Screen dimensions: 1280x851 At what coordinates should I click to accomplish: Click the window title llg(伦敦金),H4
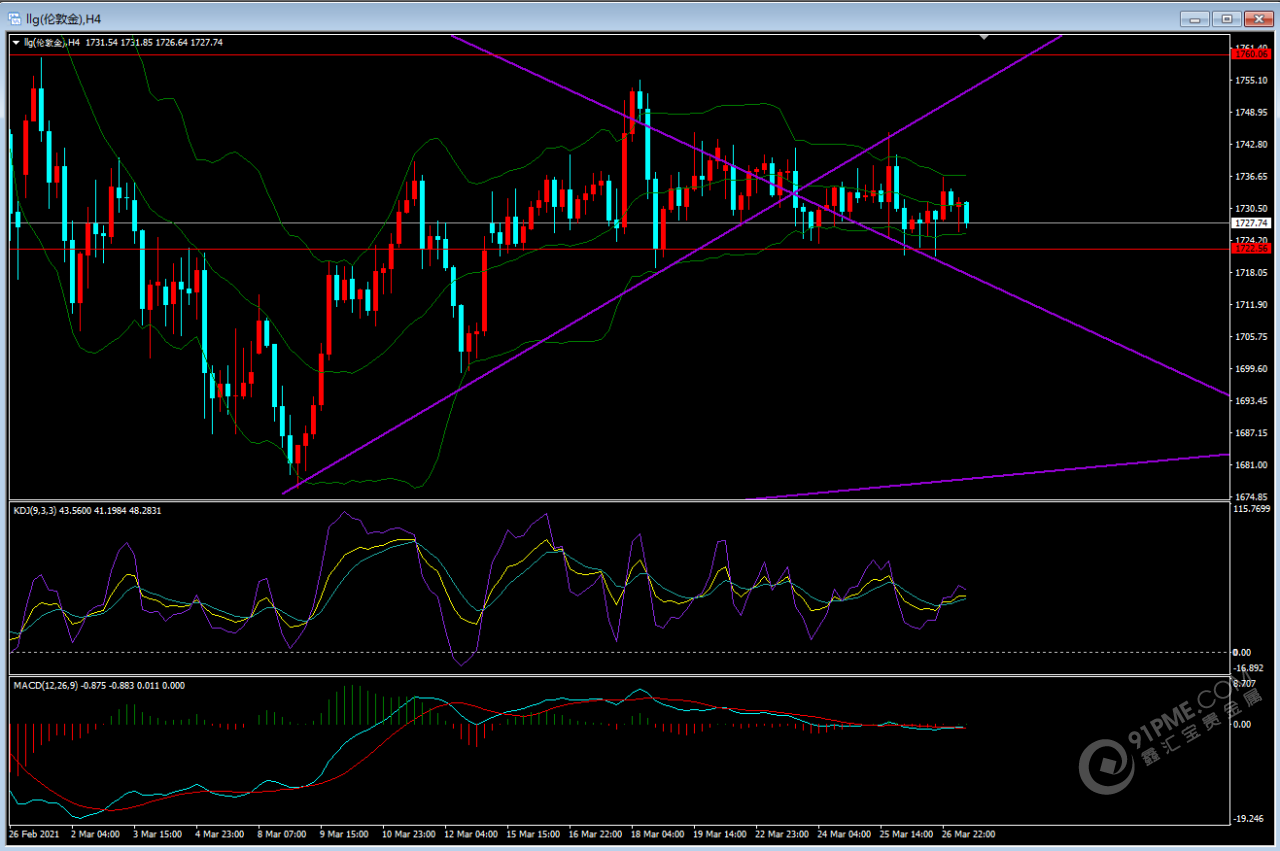pyautogui.click(x=64, y=18)
